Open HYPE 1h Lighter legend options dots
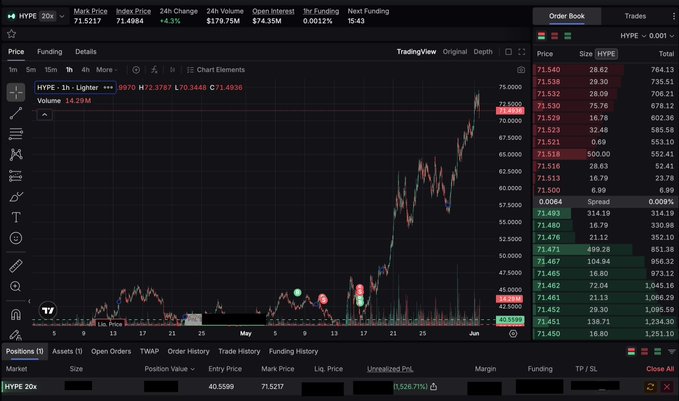 [x=108, y=87]
